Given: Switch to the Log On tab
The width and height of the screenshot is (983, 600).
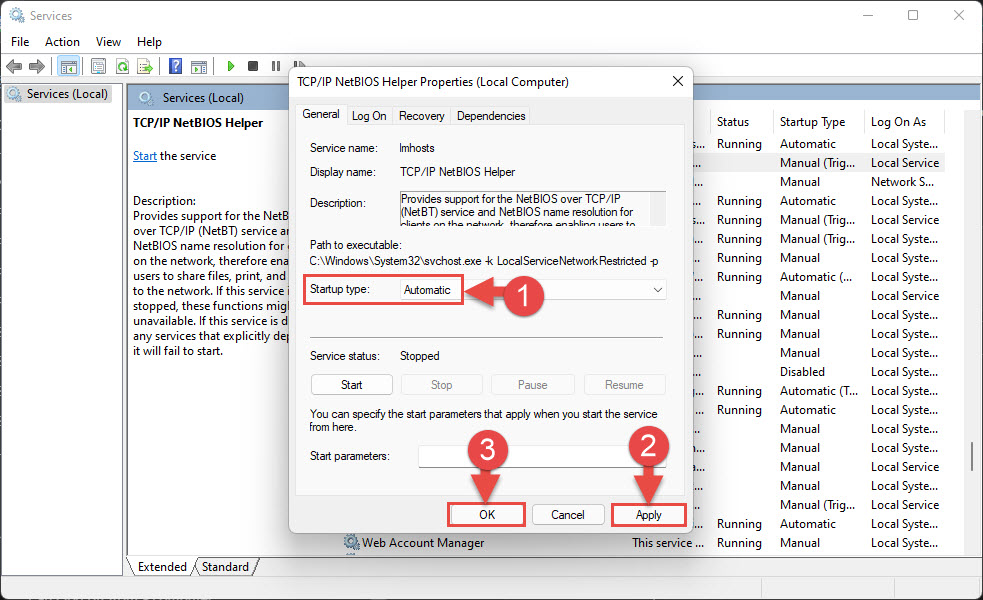Looking at the screenshot, I should tap(369, 116).
